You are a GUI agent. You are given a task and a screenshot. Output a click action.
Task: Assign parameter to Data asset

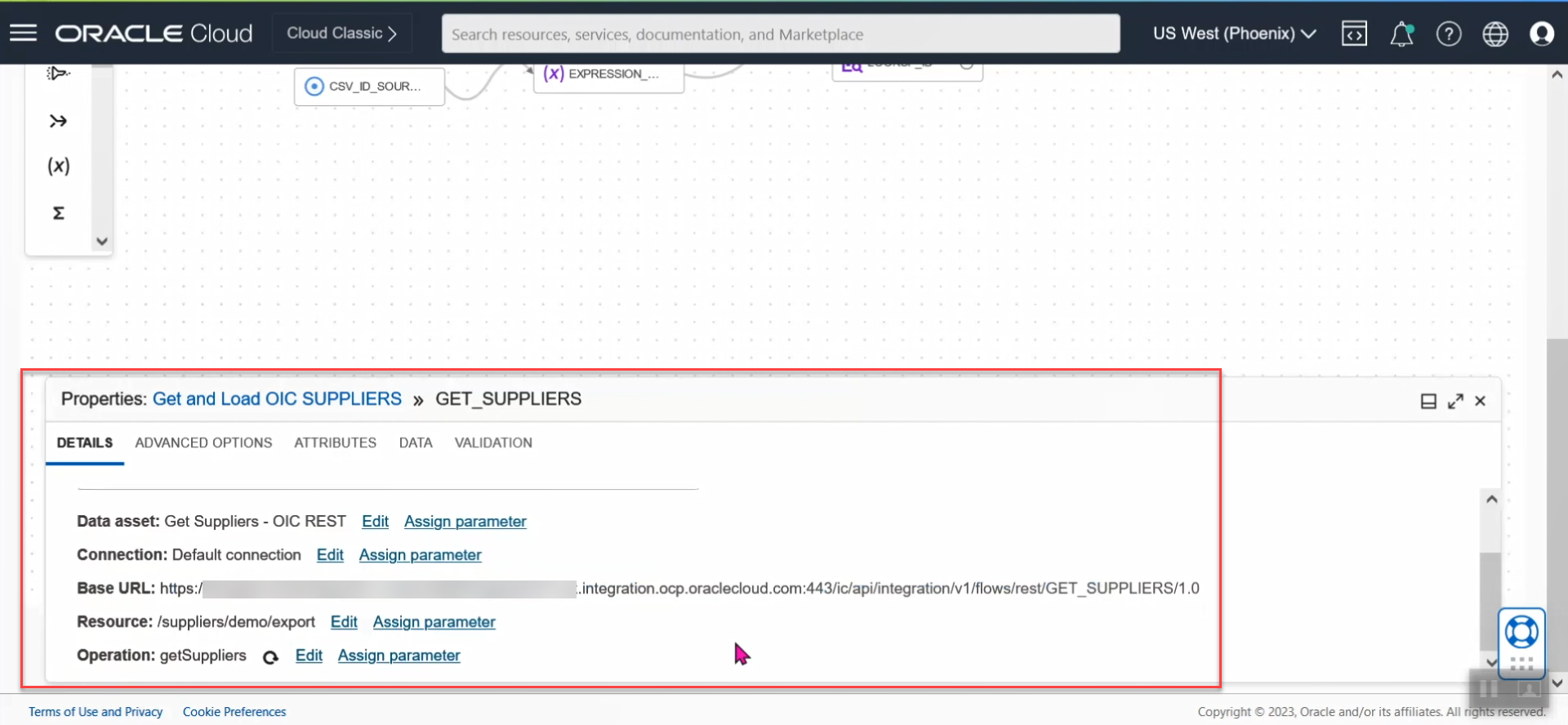pyautogui.click(x=465, y=522)
